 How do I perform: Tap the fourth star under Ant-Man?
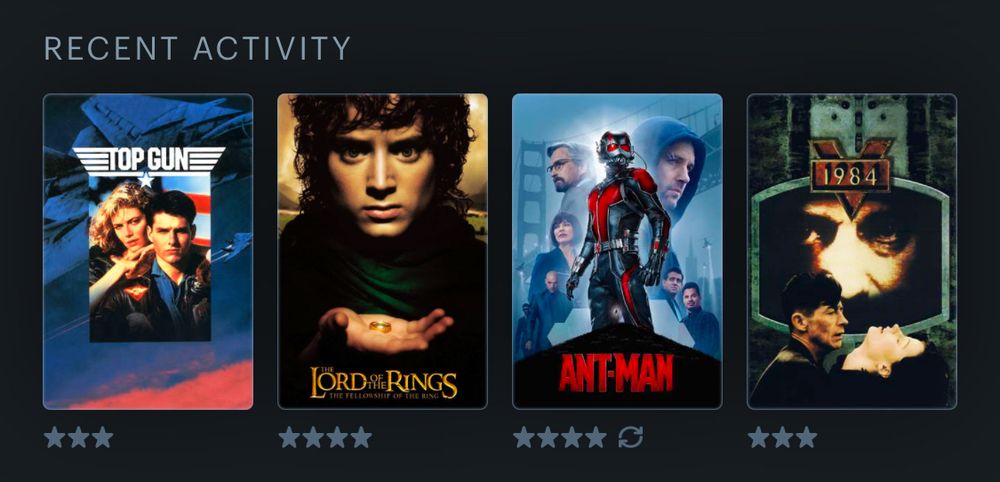coord(596,437)
